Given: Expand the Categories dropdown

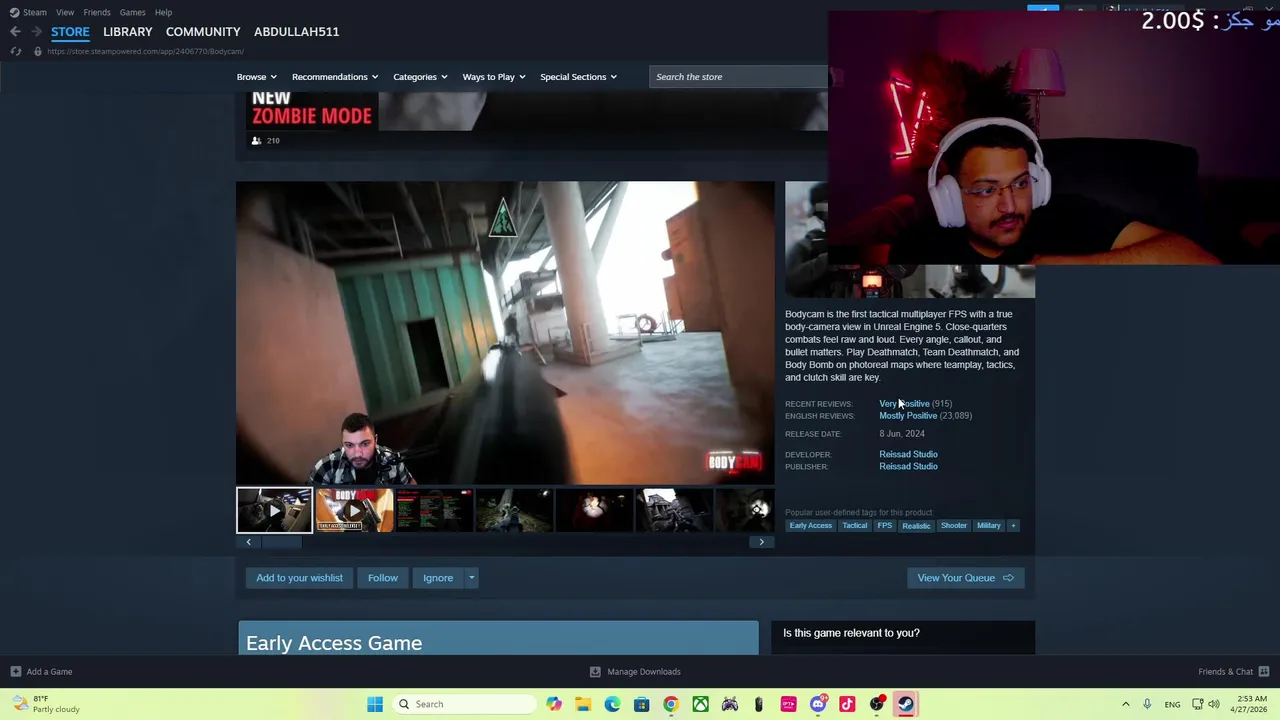Looking at the screenshot, I should (x=420, y=77).
